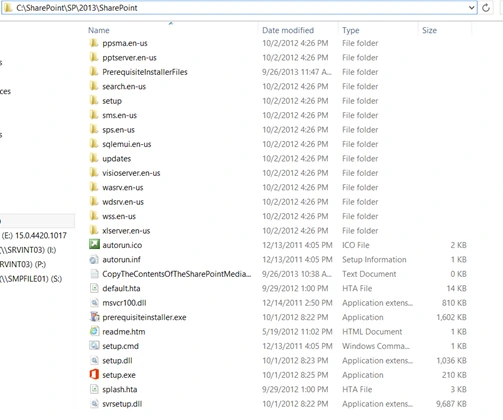Screen dimensions: 503x420
Task: Open the address bar history dropdown
Action: point(471,7)
